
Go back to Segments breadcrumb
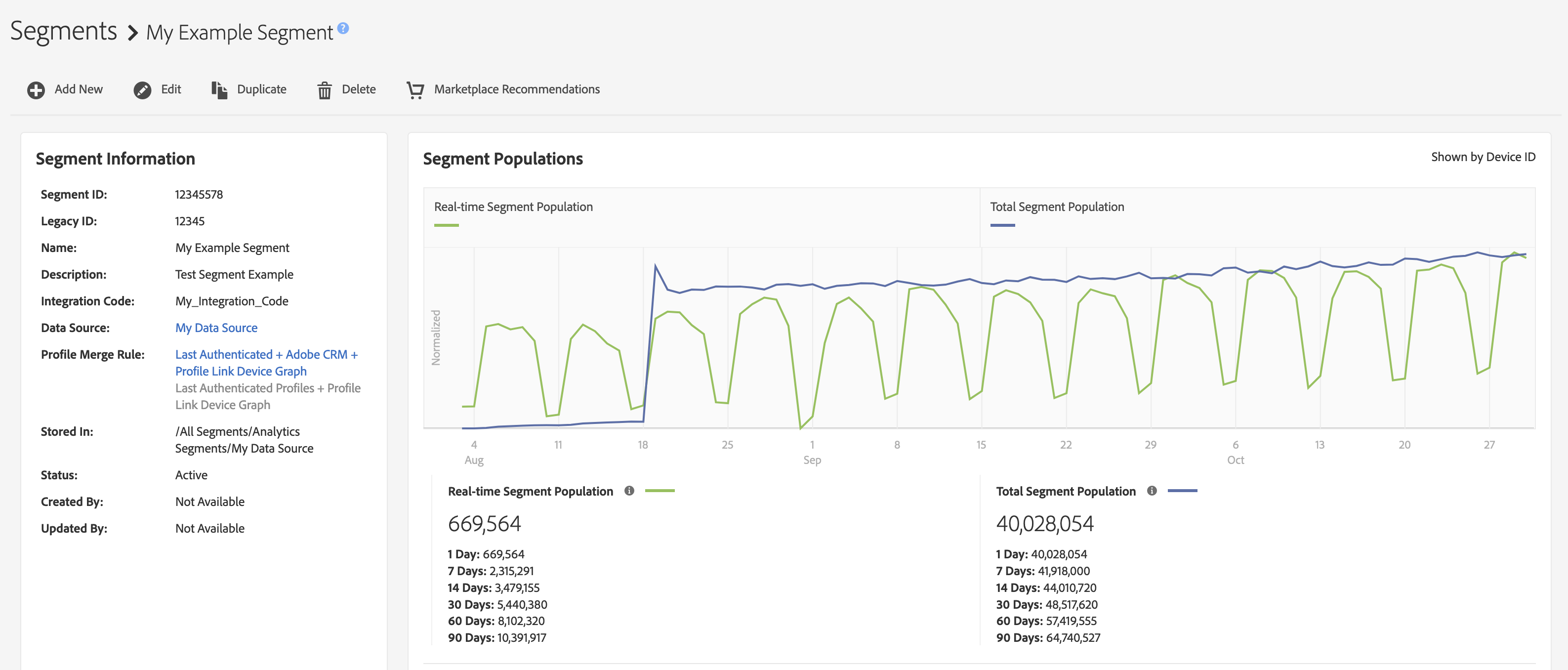click(63, 31)
